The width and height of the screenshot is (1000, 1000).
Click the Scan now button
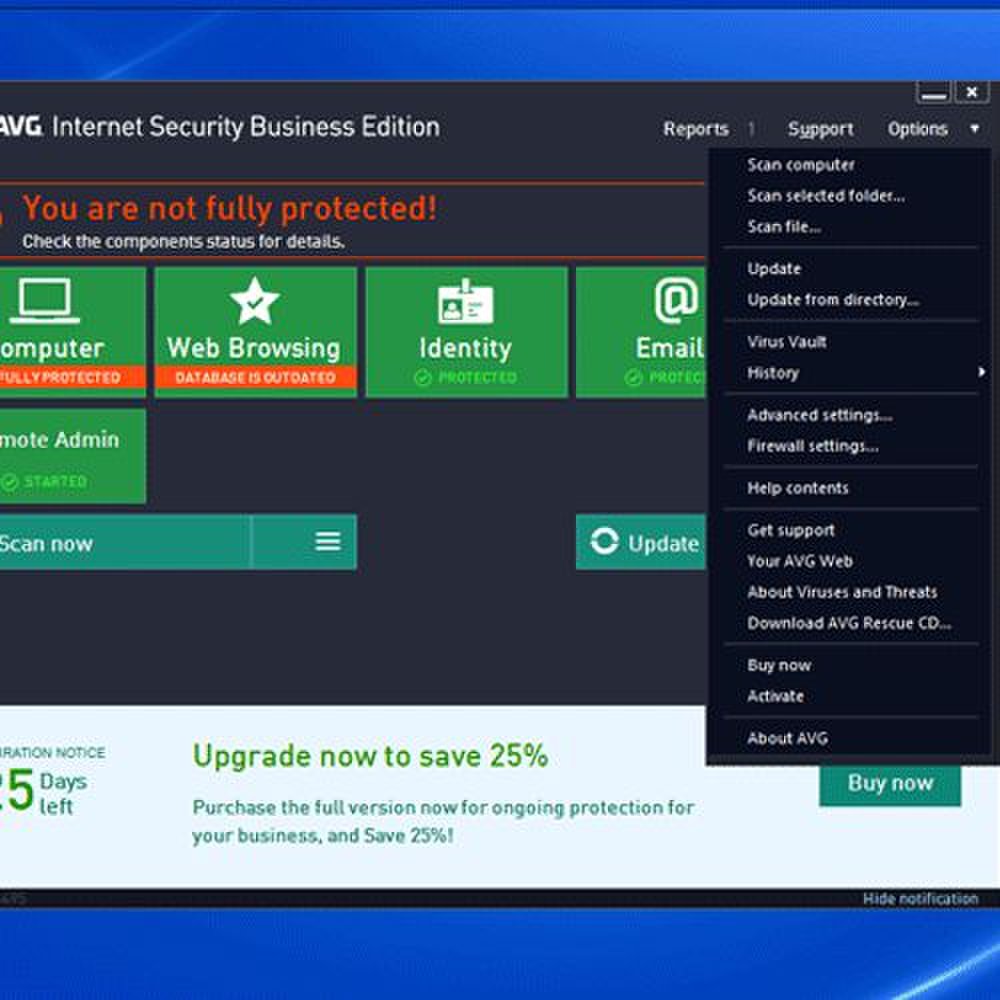click(x=124, y=542)
